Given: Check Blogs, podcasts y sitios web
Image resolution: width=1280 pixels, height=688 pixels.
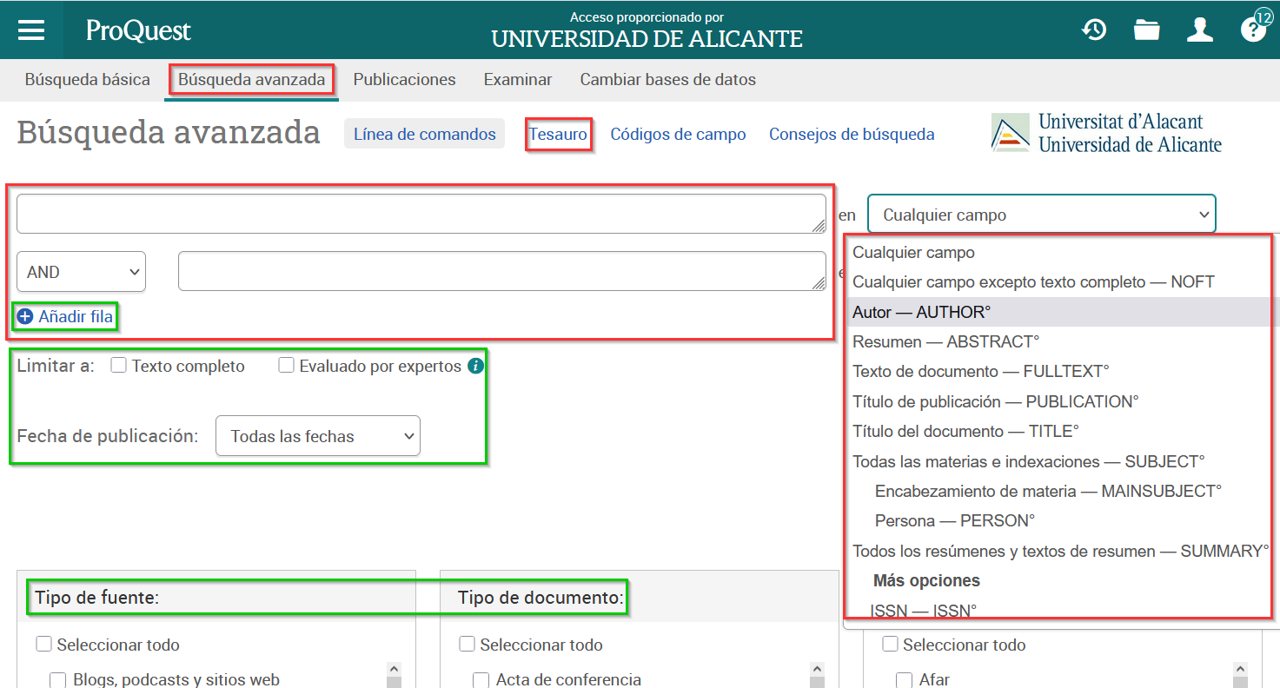Looking at the screenshot, I should pos(58,680).
